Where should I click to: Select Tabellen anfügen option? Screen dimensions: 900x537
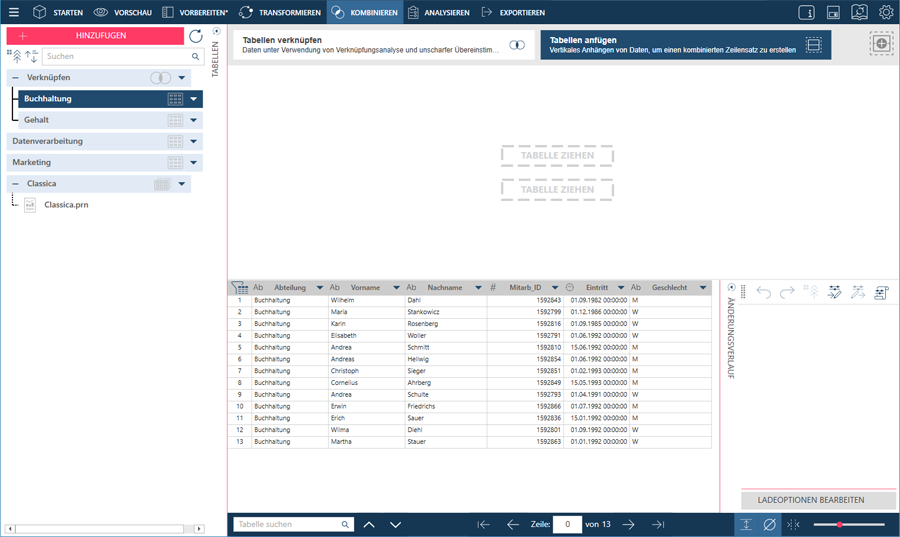(x=686, y=45)
